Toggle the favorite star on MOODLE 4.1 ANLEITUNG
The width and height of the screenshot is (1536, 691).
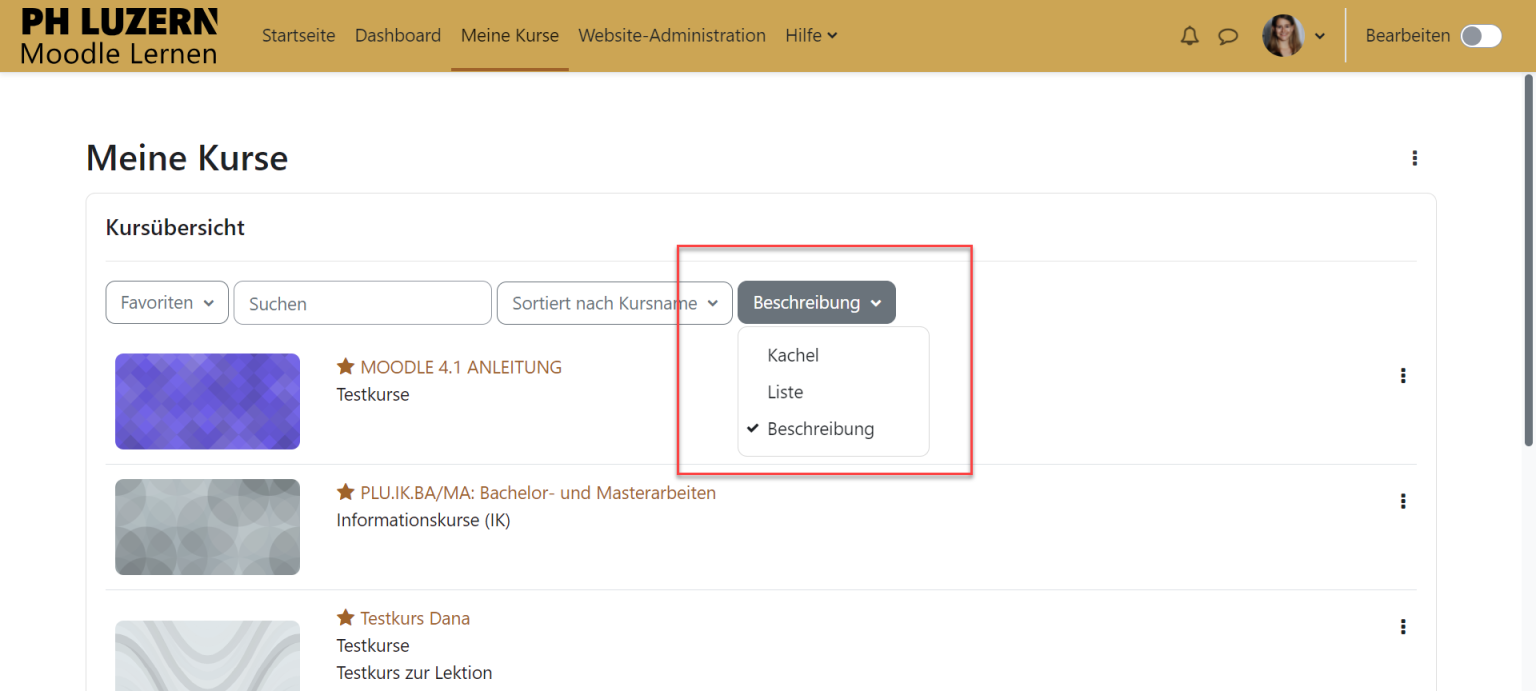point(345,366)
